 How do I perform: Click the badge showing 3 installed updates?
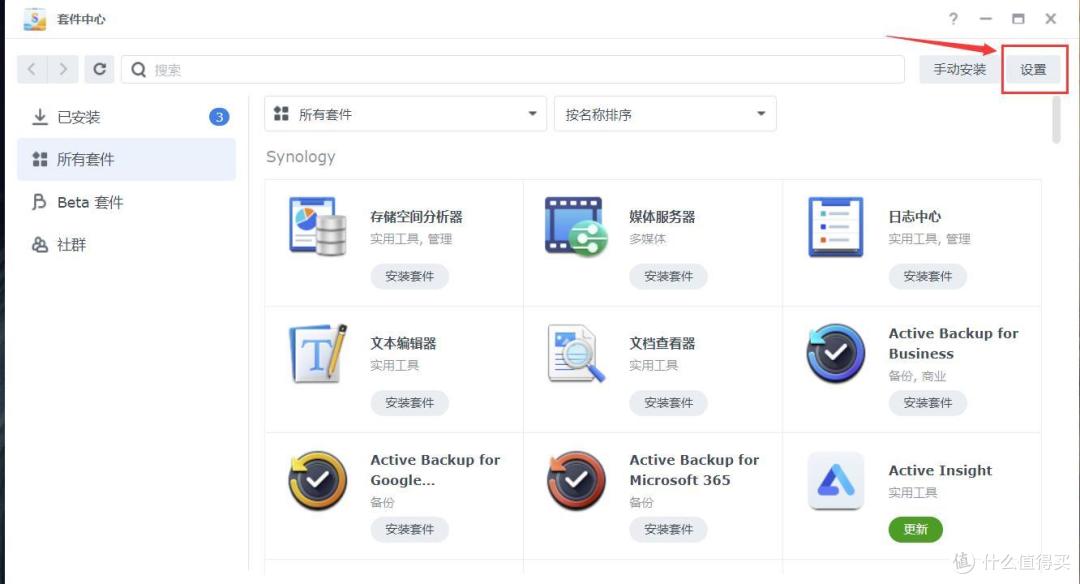(x=219, y=117)
